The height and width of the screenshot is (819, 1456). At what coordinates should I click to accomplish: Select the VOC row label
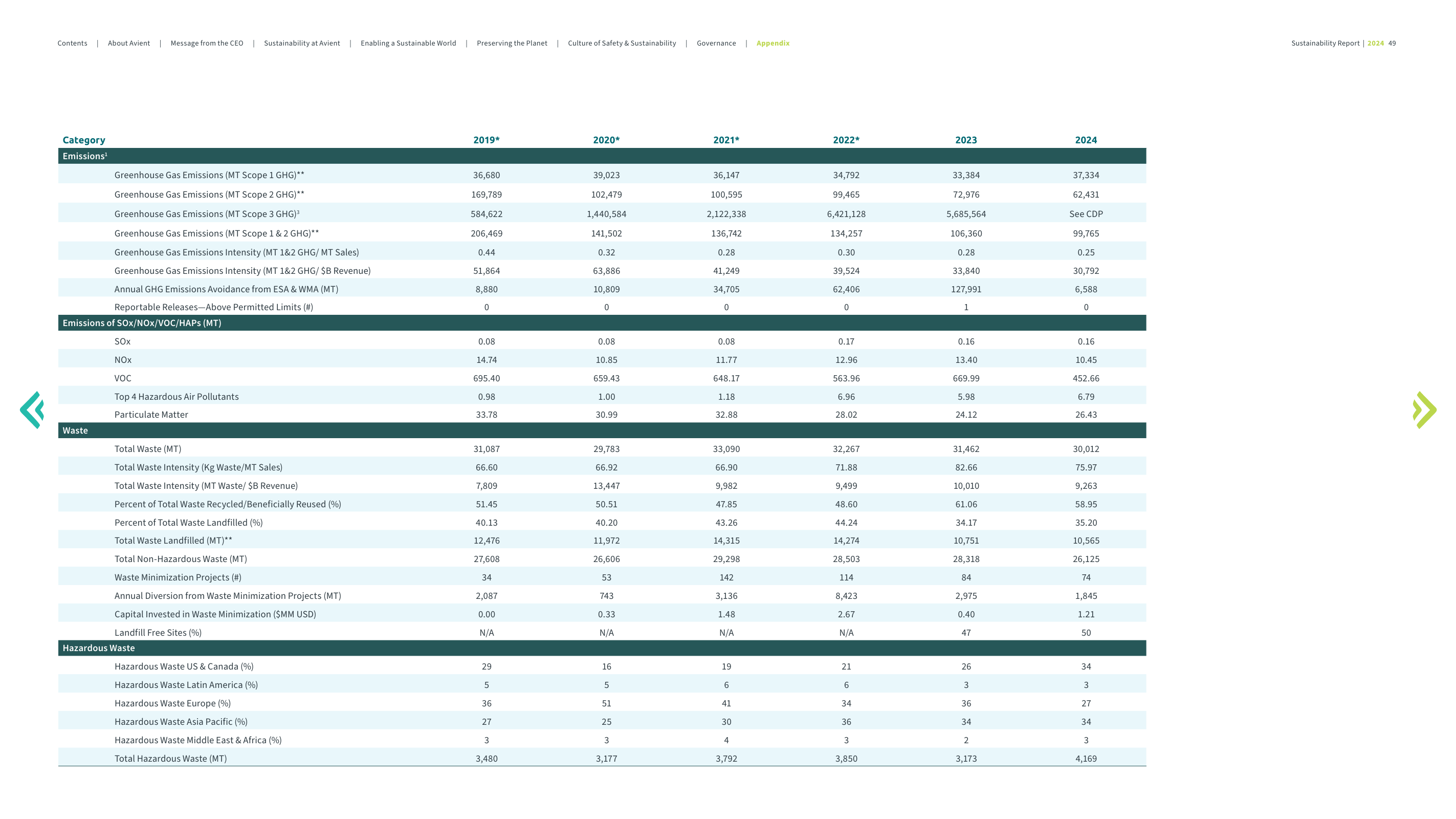(123, 378)
